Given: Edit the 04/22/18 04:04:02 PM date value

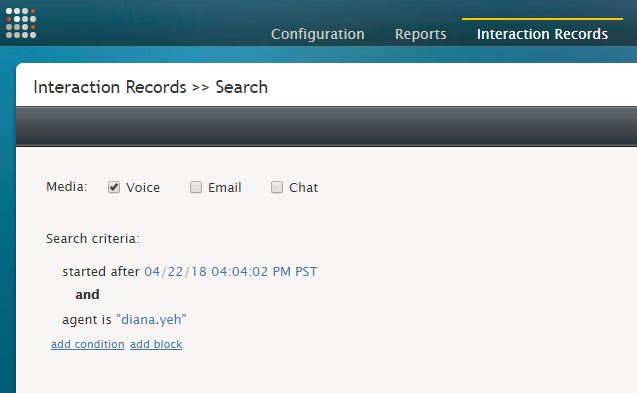Looking at the screenshot, I should pyautogui.click(x=231, y=271).
